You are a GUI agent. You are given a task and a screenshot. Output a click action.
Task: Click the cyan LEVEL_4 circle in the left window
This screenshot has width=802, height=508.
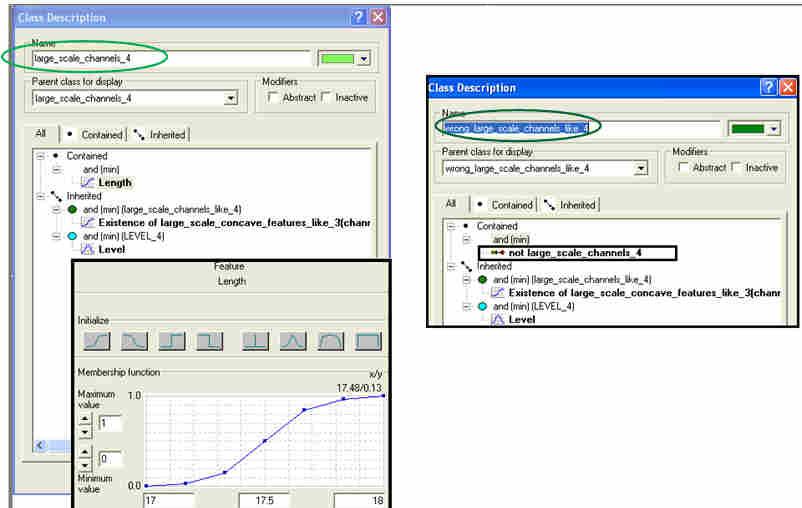[72, 236]
